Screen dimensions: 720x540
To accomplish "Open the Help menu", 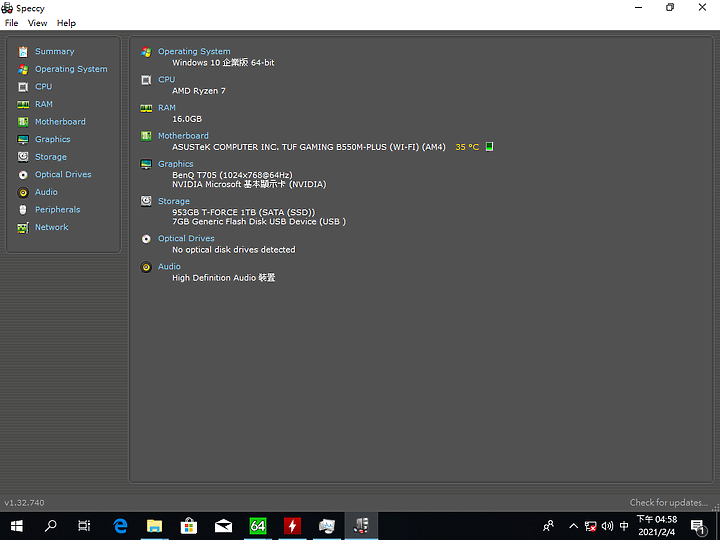I will tap(66, 23).
